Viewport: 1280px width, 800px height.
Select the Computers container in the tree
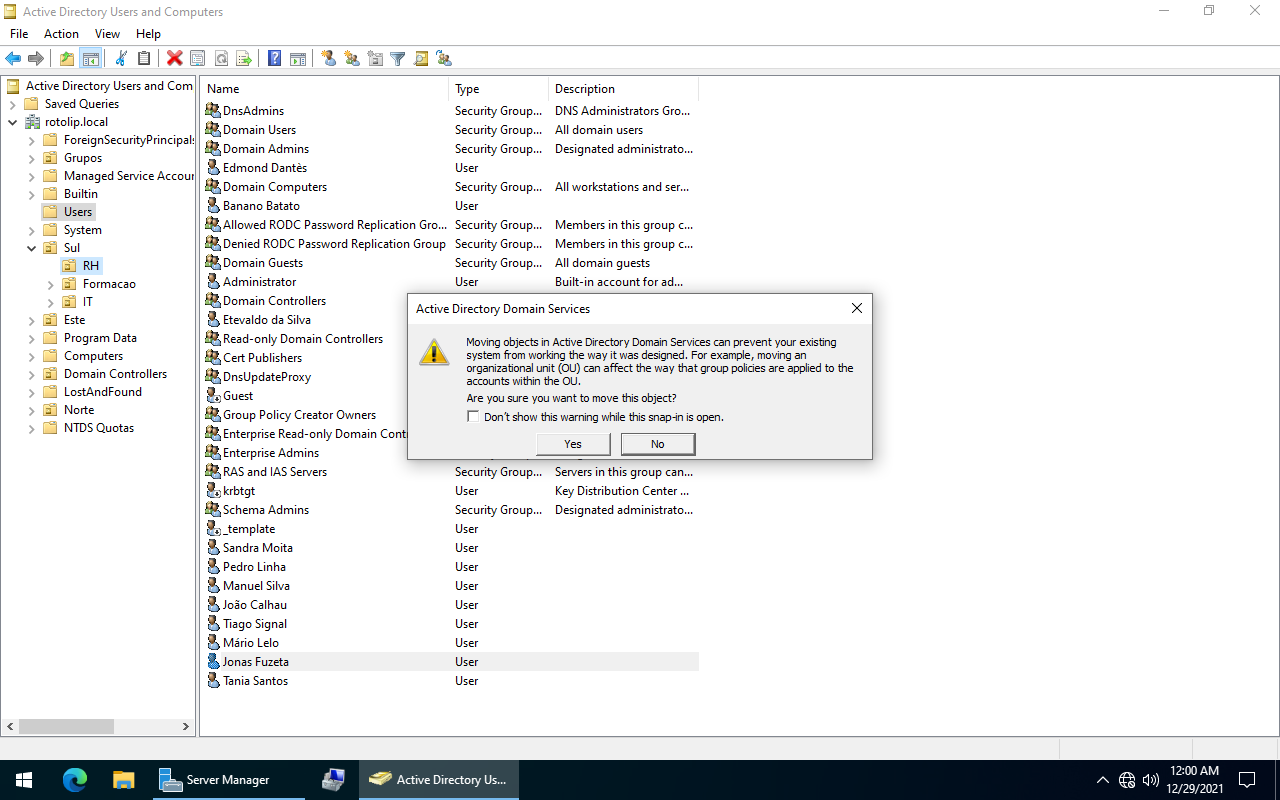point(93,356)
